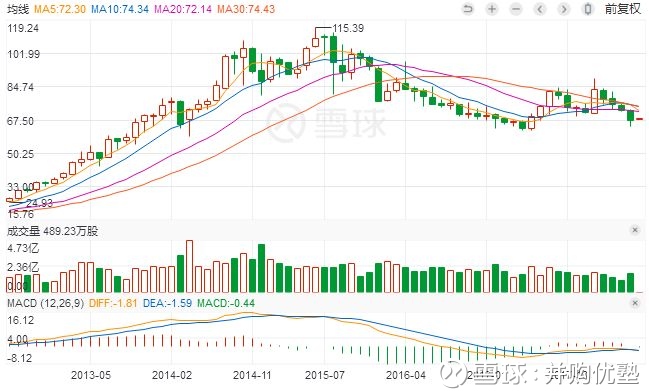The image size is (649, 391).
Task: Click the MACD:-0.44 value
Action: [x=226, y=303]
